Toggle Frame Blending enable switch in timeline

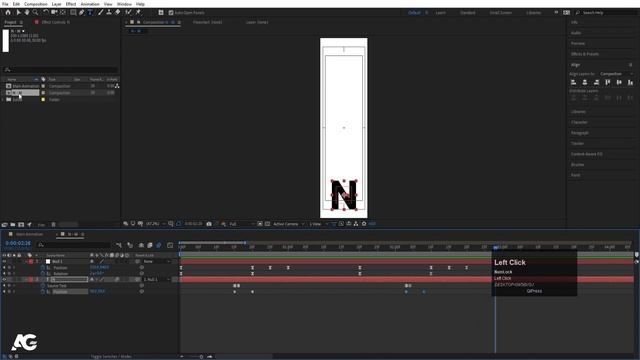coord(150,245)
